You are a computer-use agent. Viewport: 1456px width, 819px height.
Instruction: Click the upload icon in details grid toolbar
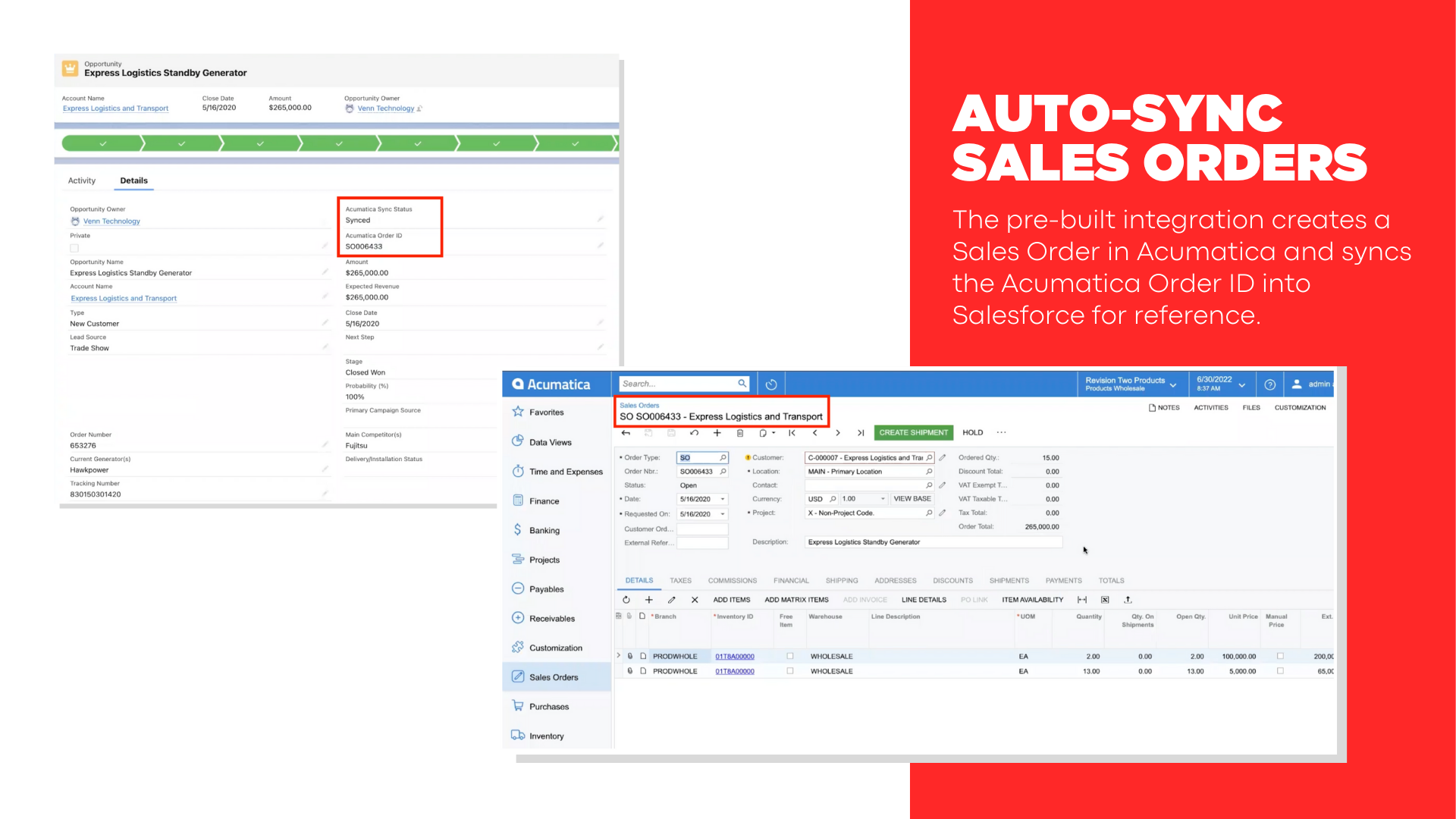[x=1128, y=600]
